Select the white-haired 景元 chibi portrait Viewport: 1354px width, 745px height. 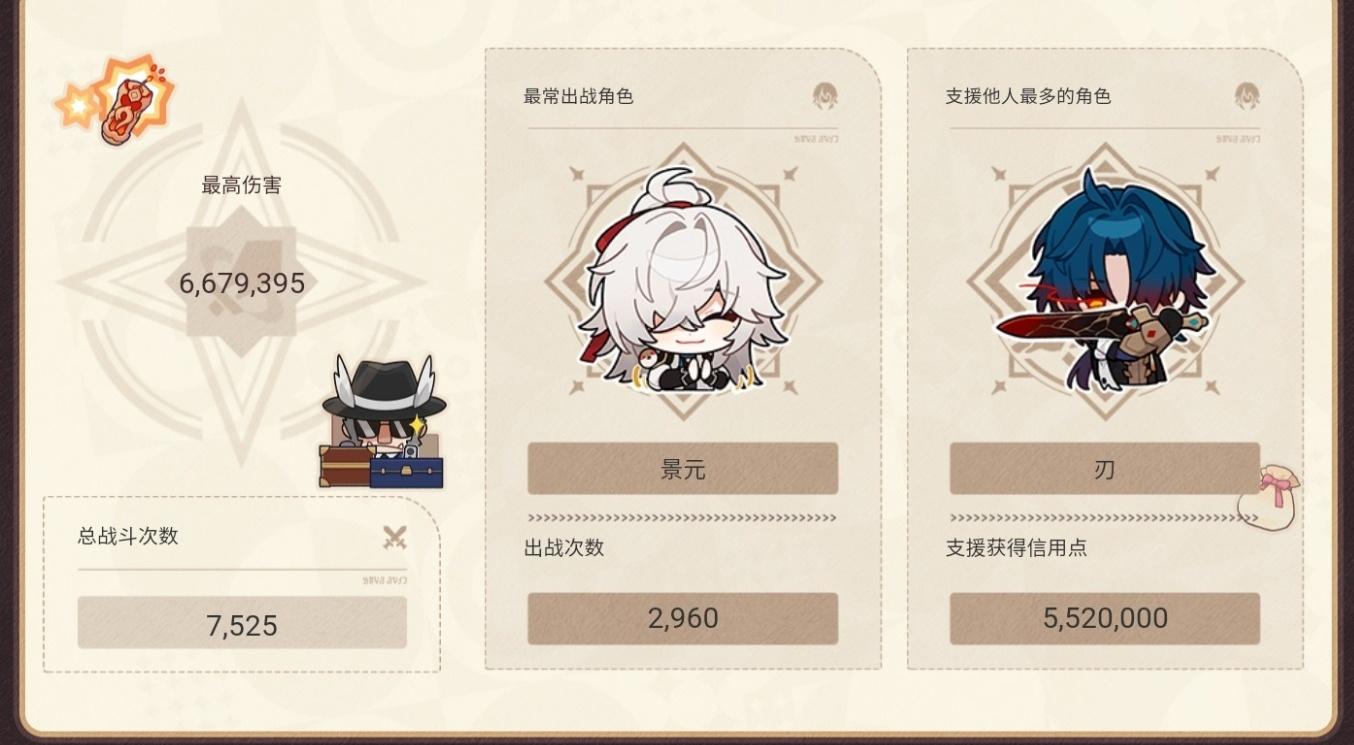[683, 281]
